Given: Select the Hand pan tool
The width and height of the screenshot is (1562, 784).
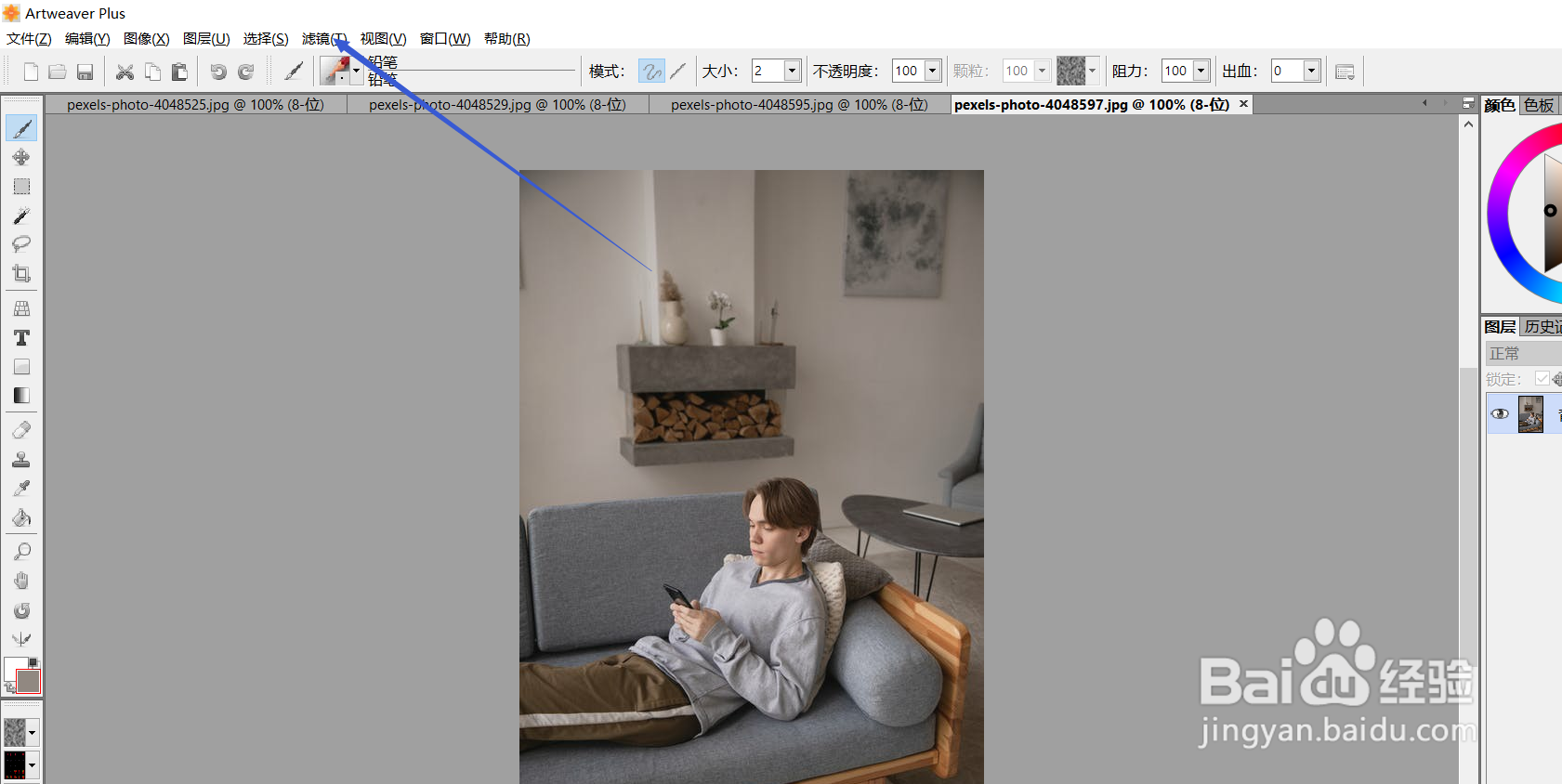Looking at the screenshot, I should tap(21, 581).
